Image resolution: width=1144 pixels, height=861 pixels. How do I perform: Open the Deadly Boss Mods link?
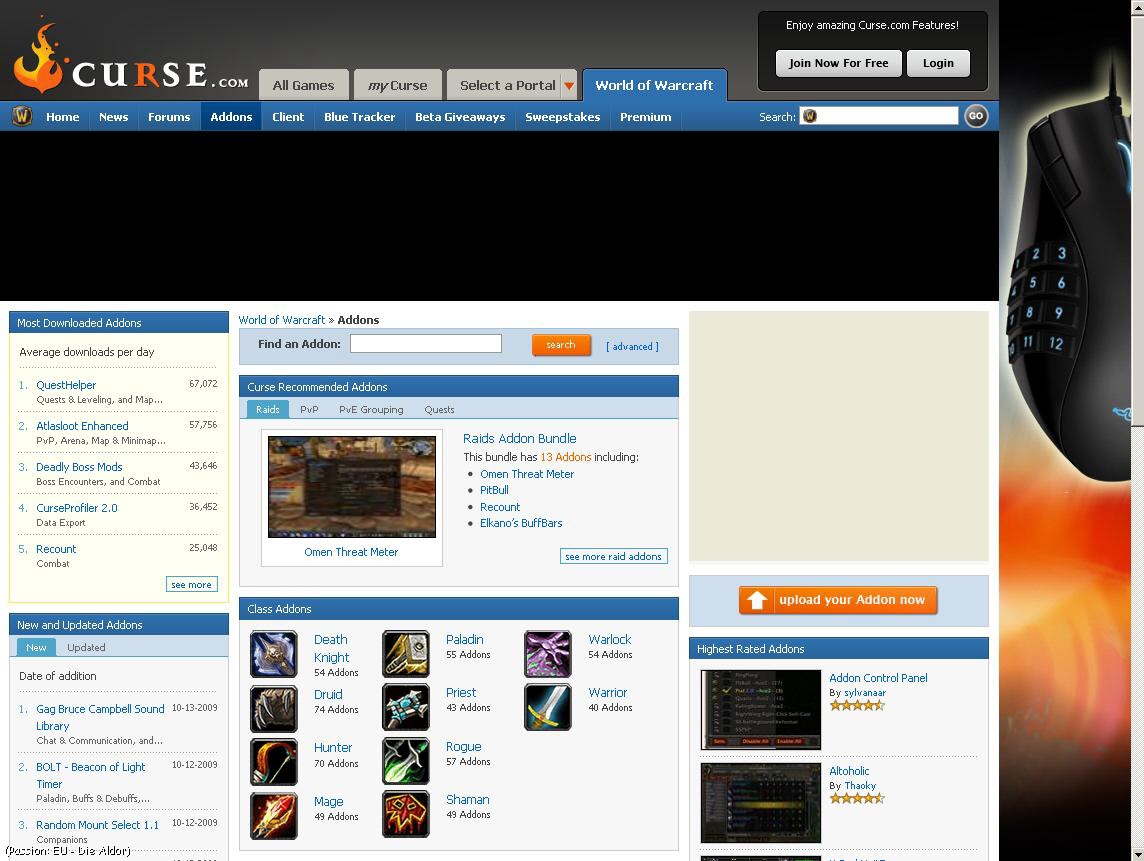tap(80, 467)
